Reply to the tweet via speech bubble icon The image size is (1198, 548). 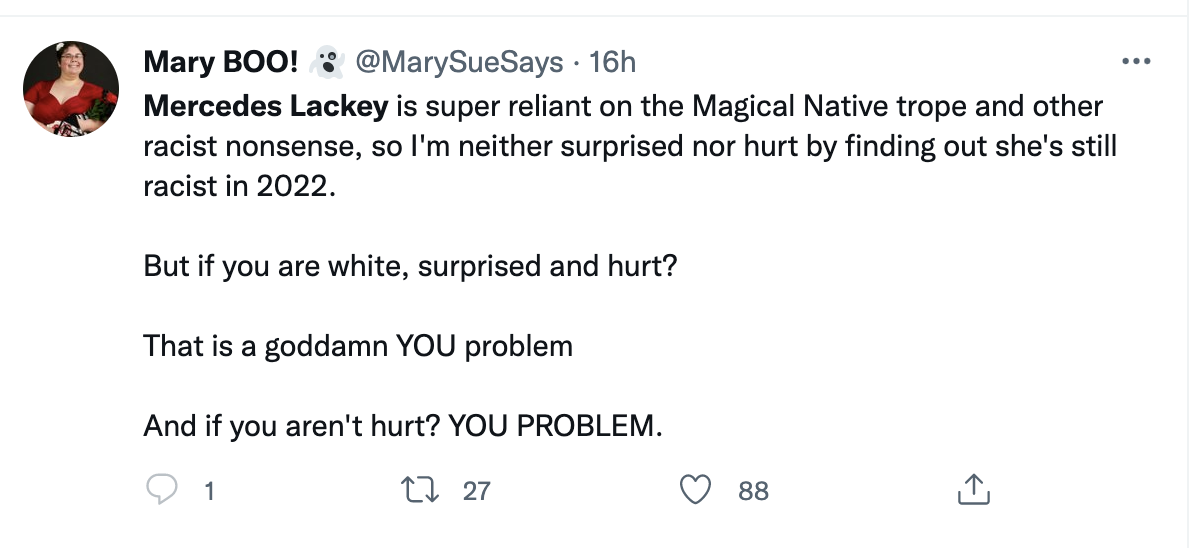162,490
